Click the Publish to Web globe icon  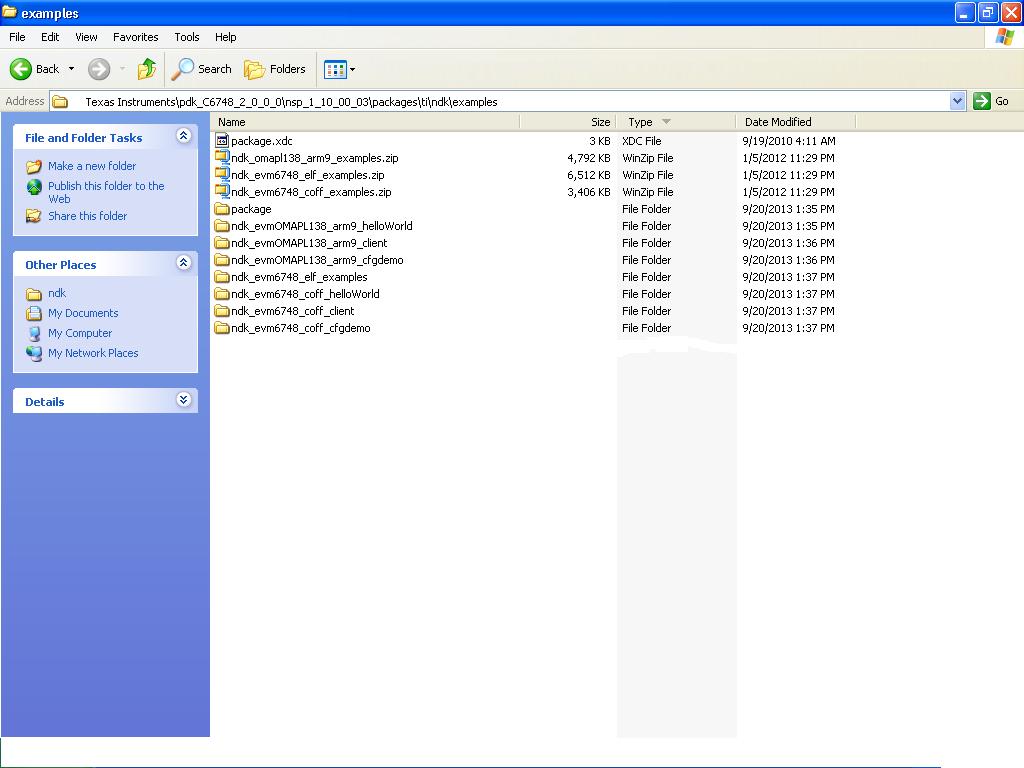34,187
